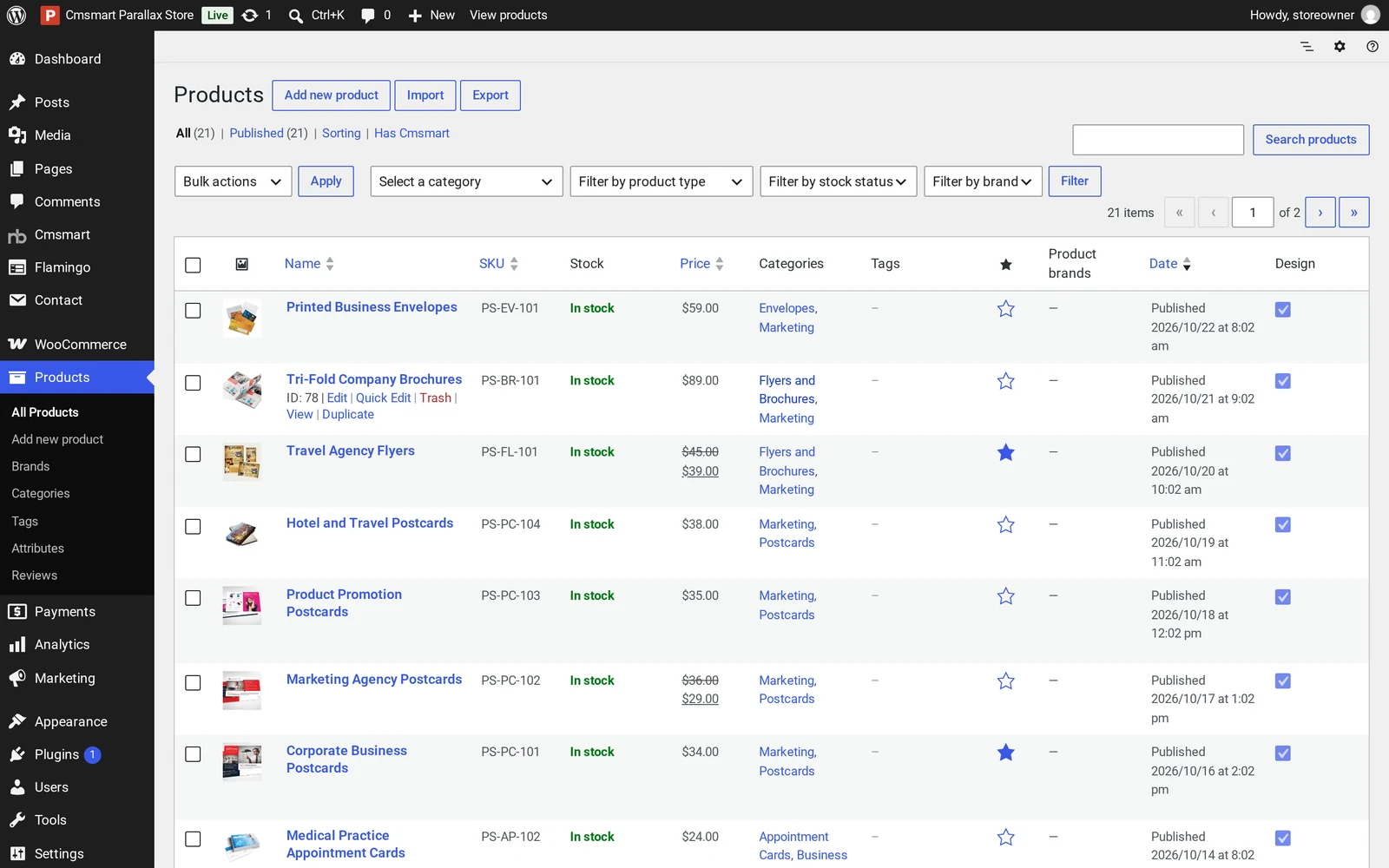
Task: Expand Filter by stock status dropdown
Action: [838, 181]
